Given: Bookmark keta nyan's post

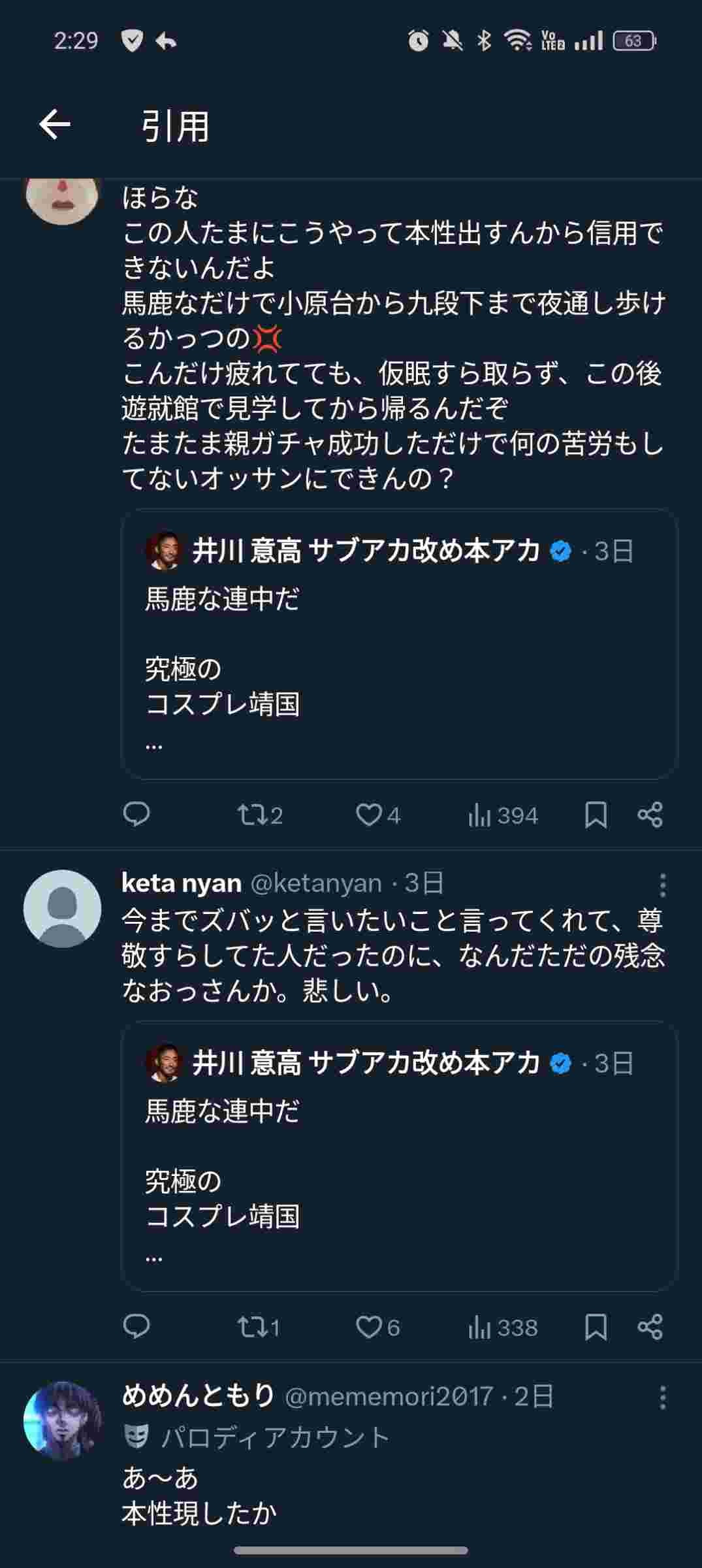Looking at the screenshot, I should click(596, 1327).
